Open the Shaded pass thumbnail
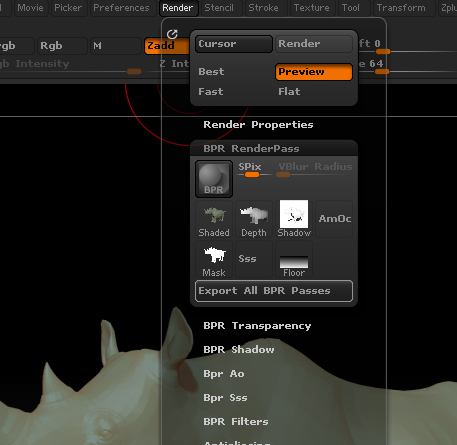 214,219
